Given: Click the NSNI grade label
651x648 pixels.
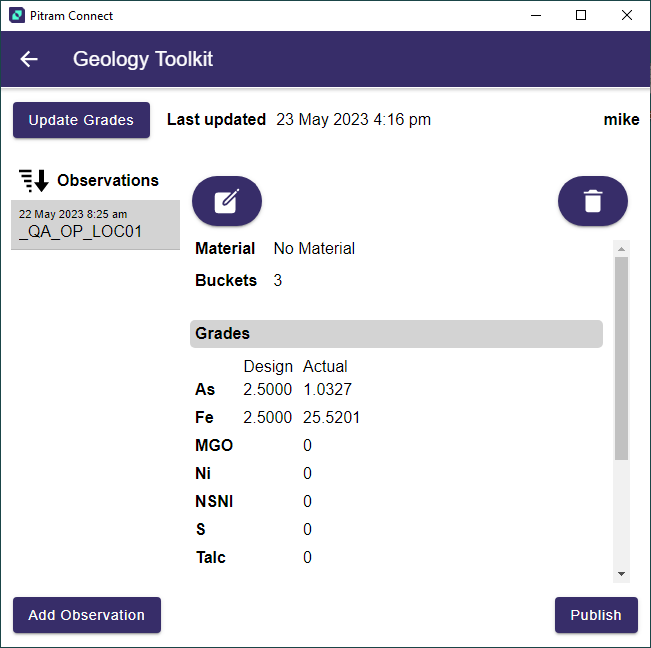Looking at the screenshot, I should point(214,501).
